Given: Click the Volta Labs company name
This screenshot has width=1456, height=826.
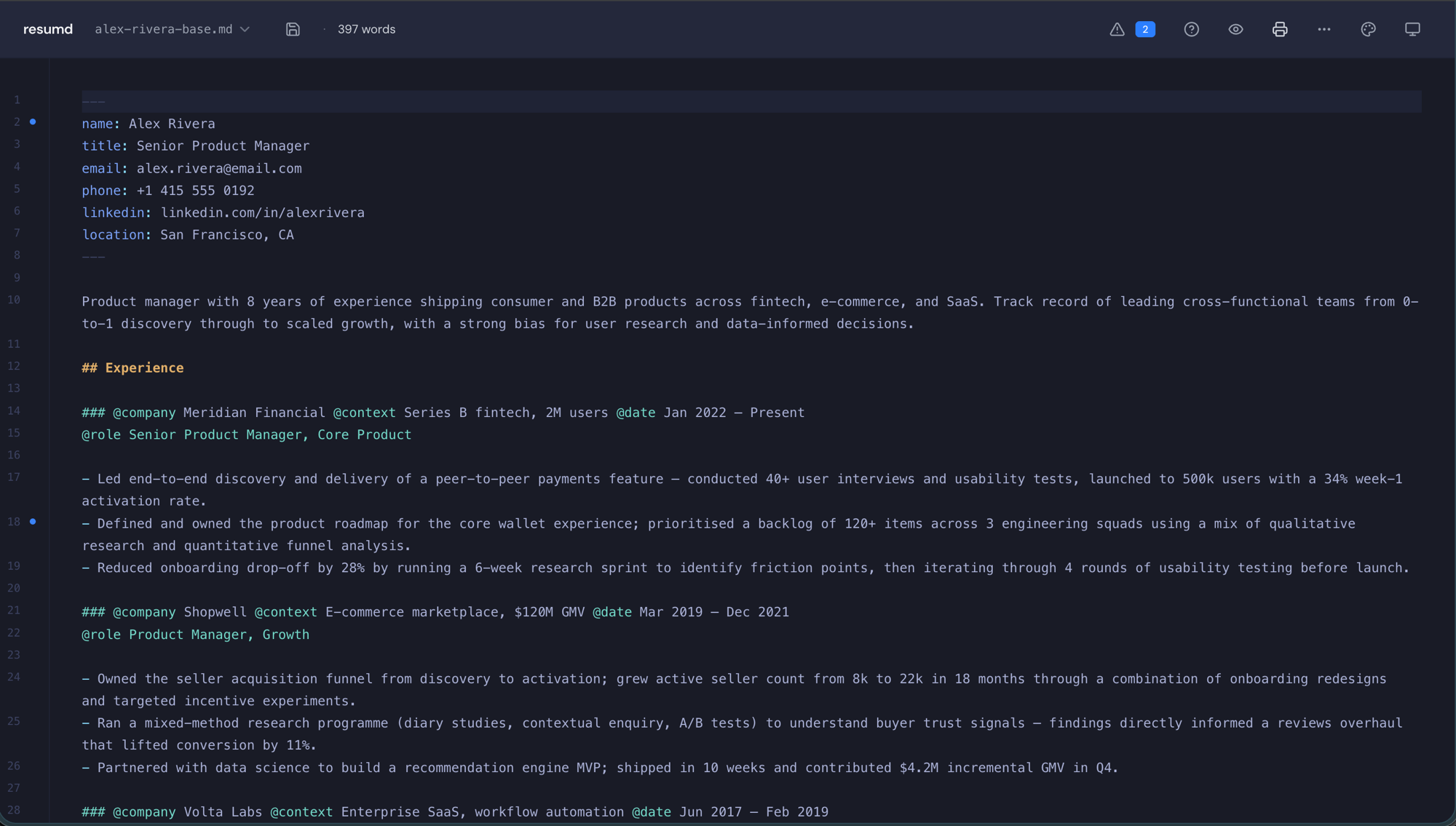Looking at the screenshot, I should (223, 812).
